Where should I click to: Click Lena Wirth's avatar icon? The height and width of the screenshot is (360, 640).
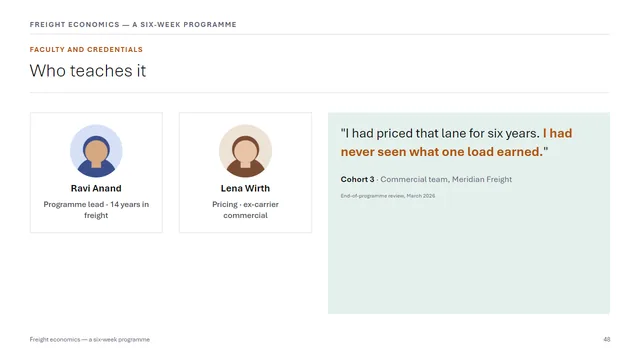[x=245, y=151]
